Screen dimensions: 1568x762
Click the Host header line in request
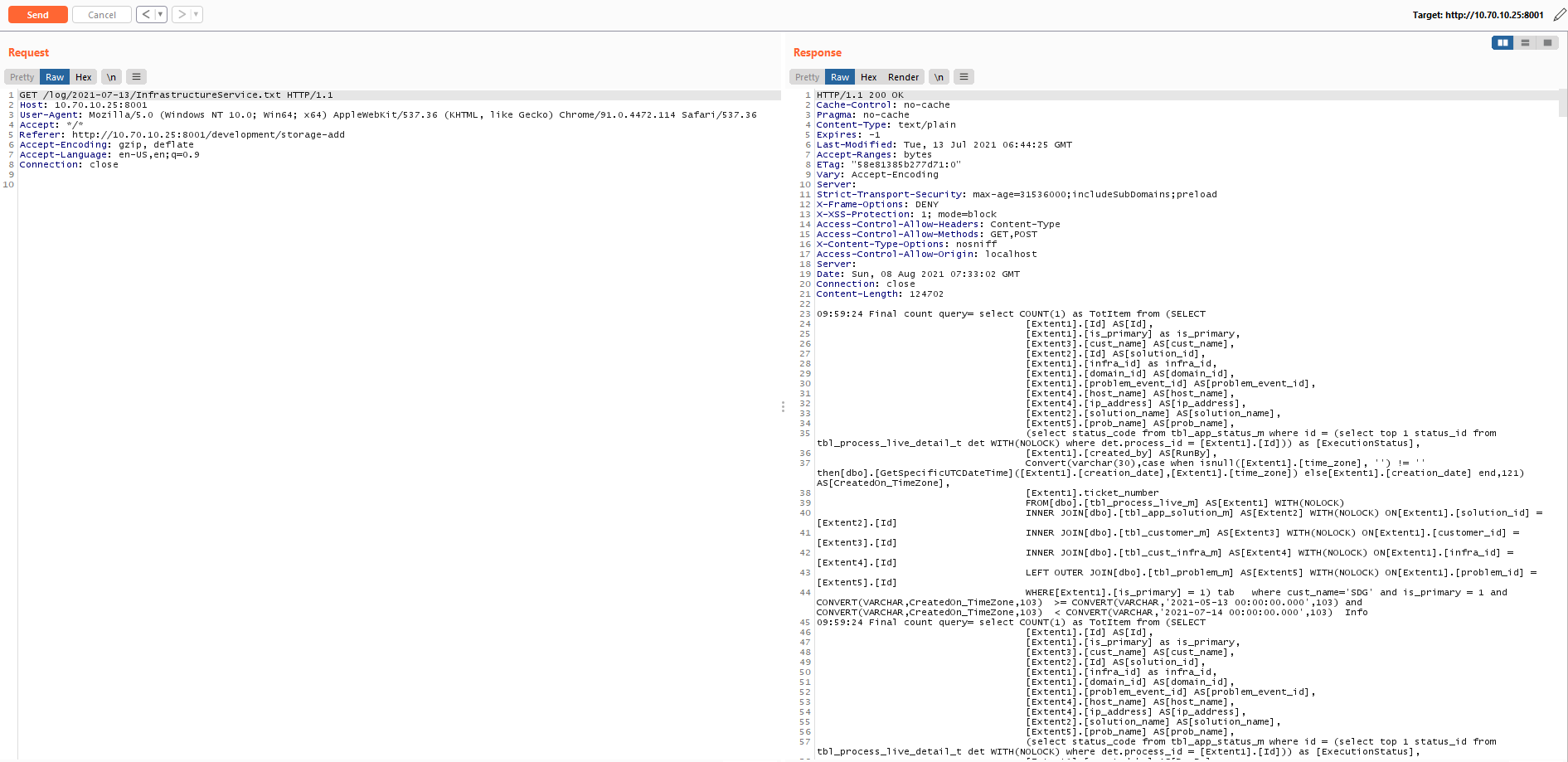pos(83,105)
